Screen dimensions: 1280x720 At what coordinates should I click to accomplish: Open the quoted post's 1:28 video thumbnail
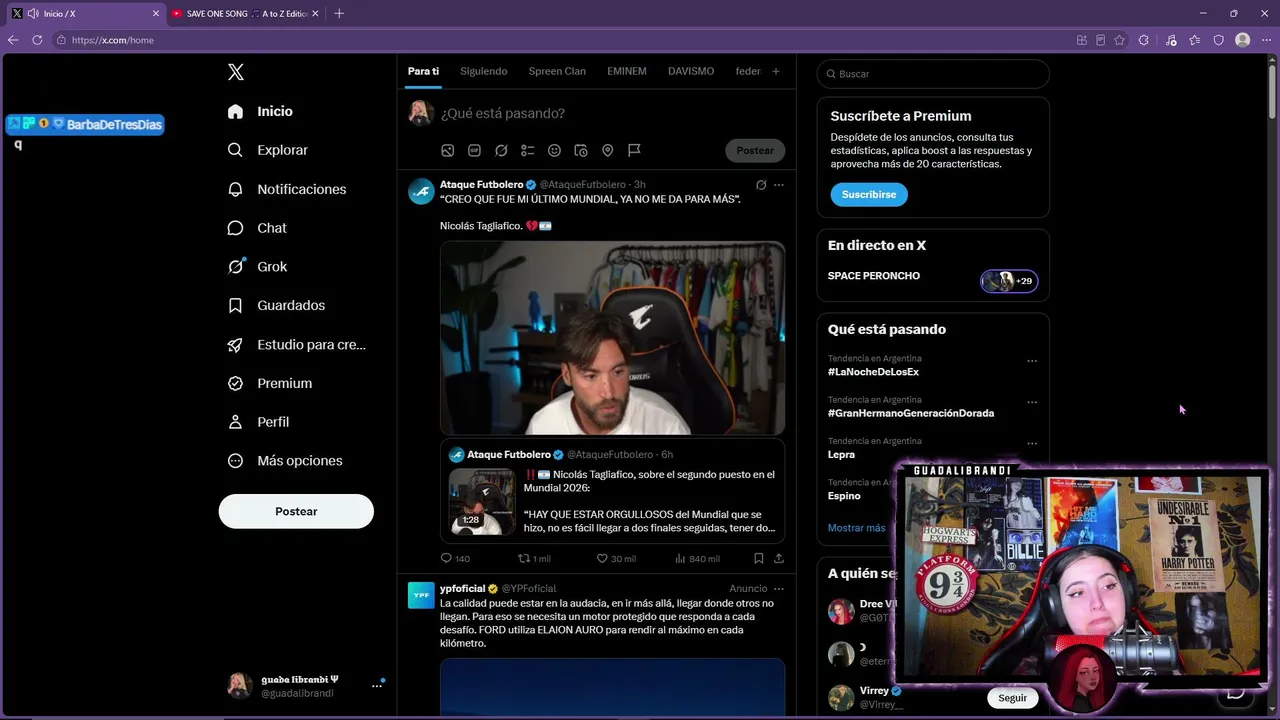tap(482, 502)
